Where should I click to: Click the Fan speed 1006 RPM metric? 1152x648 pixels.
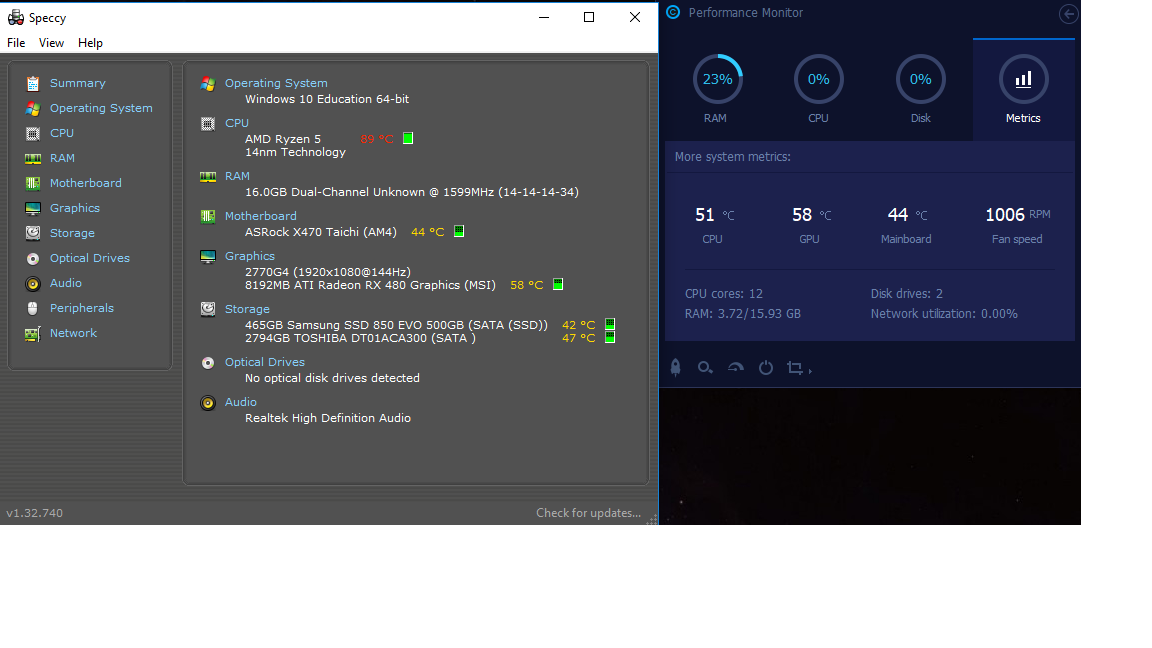click(1018, 225)
